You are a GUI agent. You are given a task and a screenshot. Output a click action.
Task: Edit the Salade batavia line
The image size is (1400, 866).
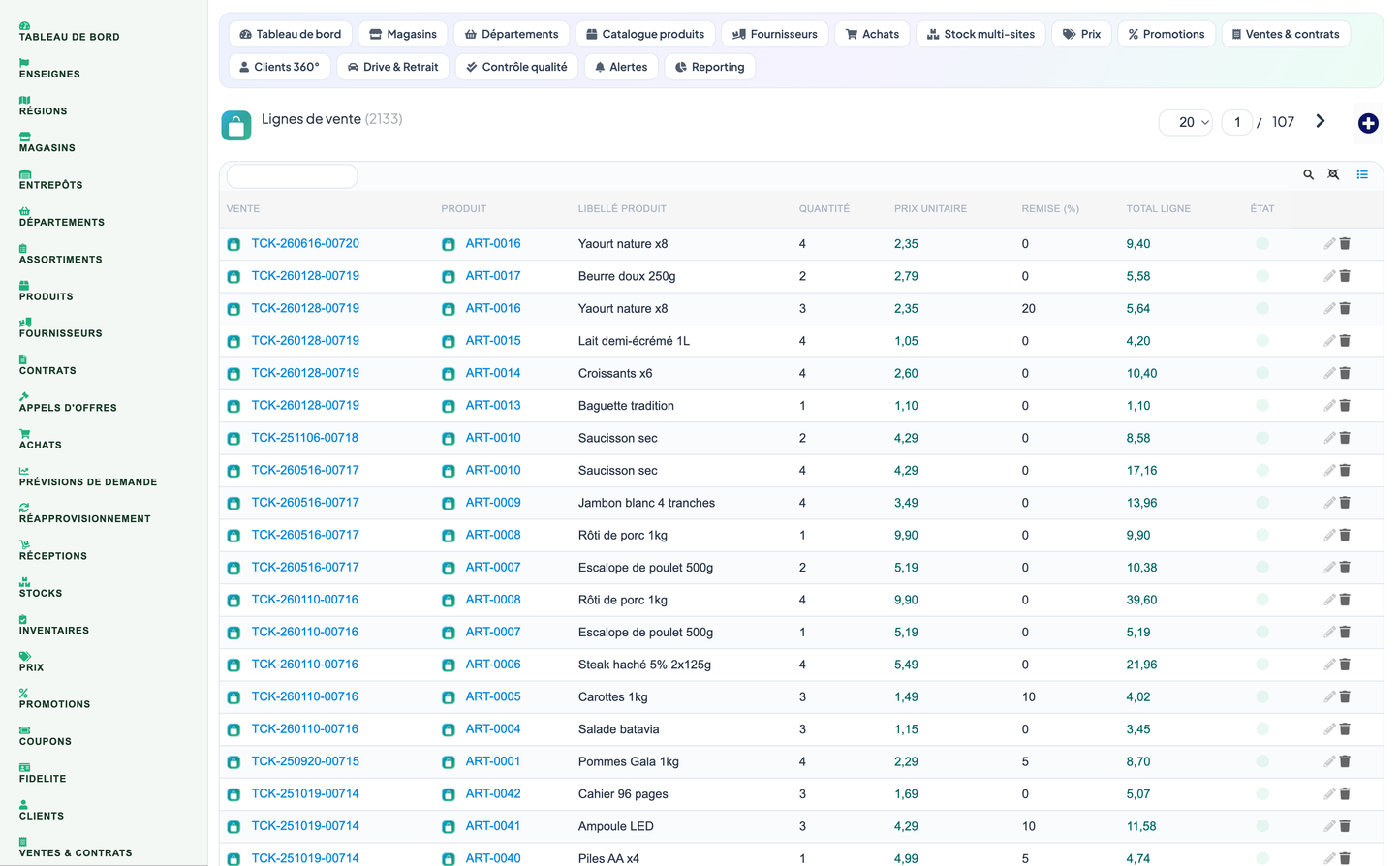[1329, 729]
